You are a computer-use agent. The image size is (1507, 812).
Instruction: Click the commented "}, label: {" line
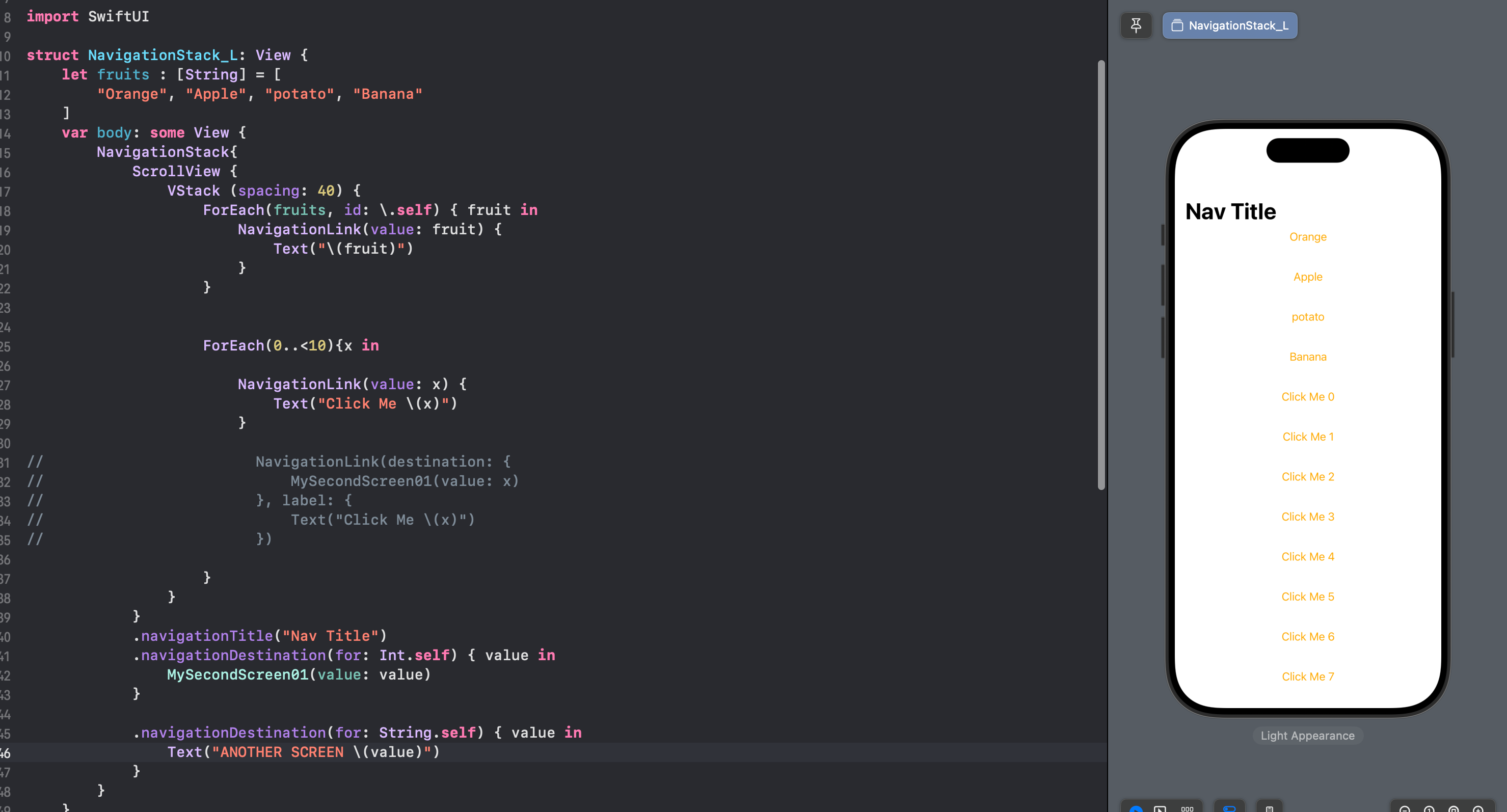coord(304,500)
